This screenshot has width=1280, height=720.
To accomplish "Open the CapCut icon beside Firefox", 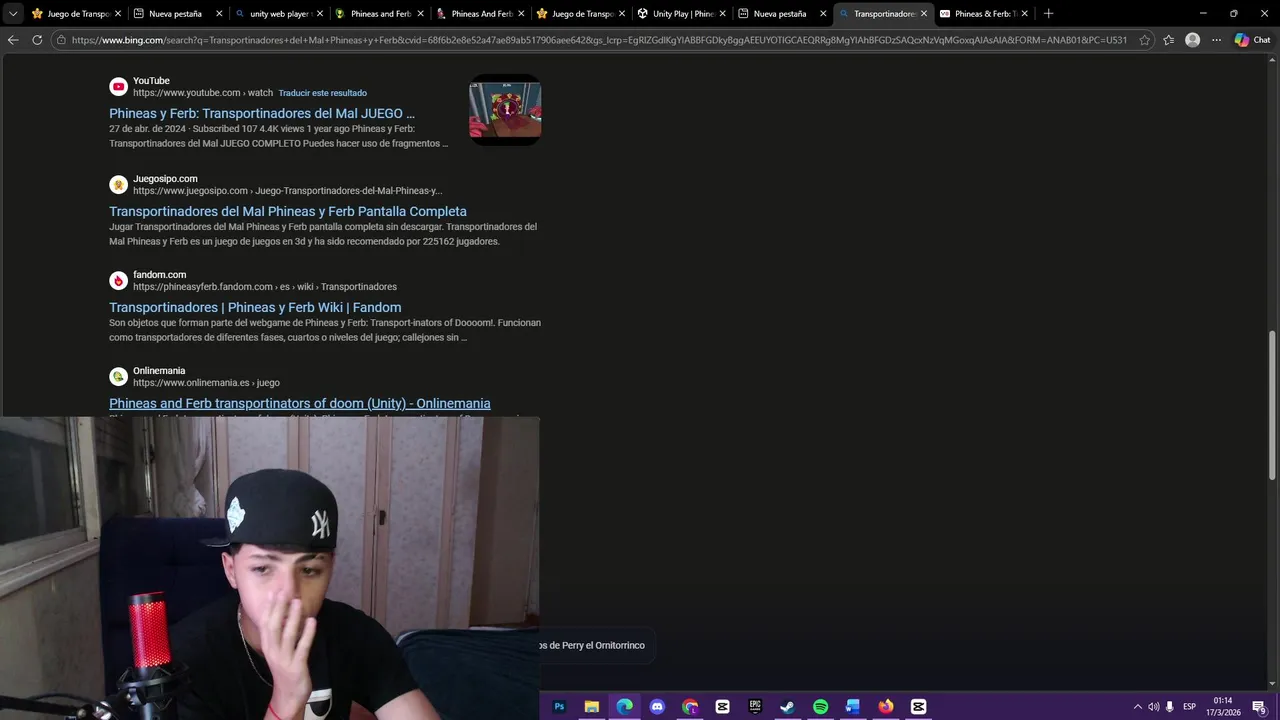I will point(919,707).
